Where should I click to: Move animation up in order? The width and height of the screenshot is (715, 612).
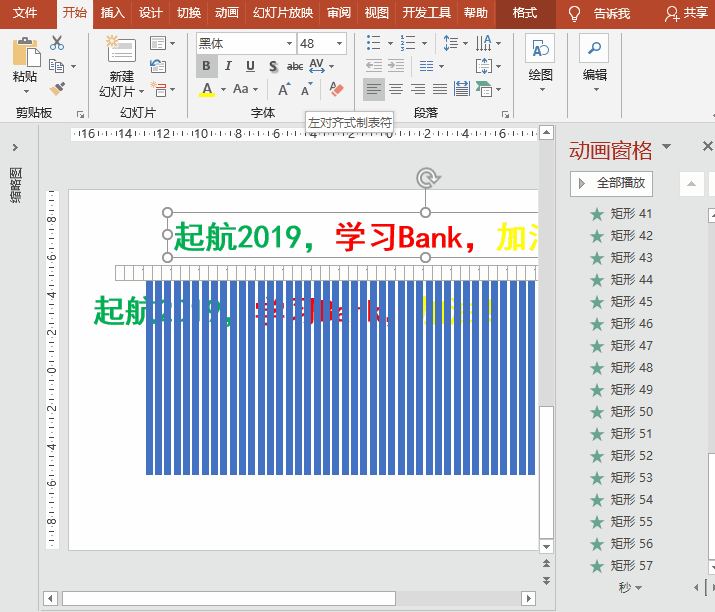[x=691, y=184]
